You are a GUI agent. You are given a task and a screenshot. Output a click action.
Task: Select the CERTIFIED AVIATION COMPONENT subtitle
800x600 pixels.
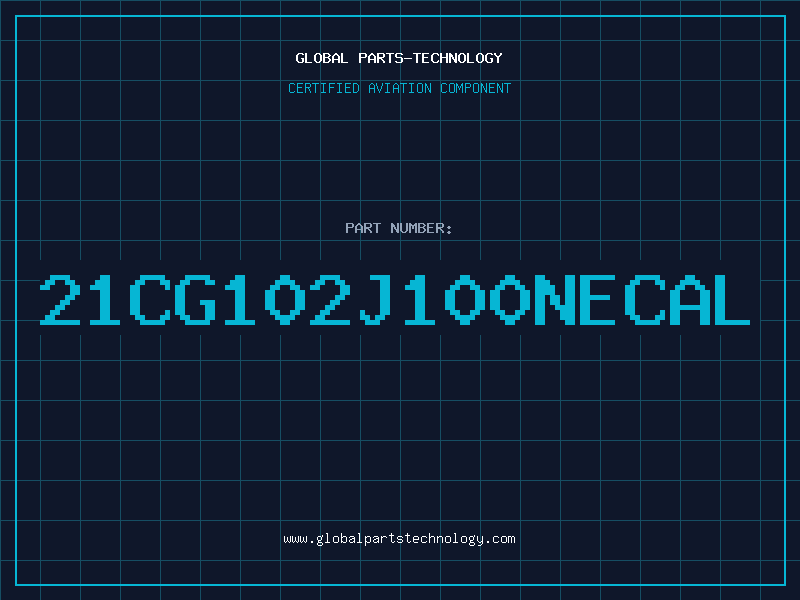[399, 88]
